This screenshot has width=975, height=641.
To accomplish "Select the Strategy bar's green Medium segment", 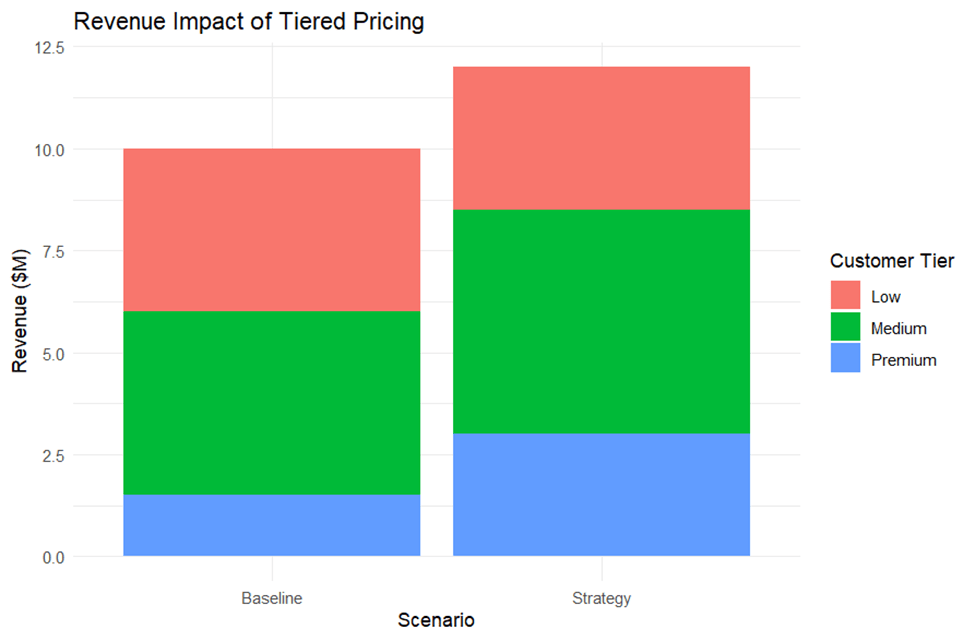I will point(601,321).
